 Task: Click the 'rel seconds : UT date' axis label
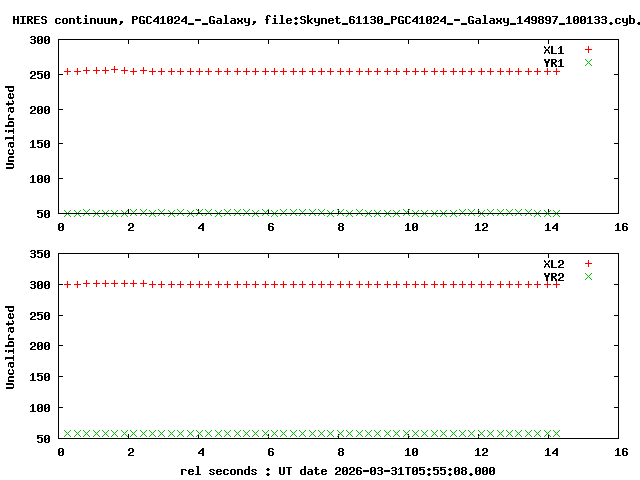pos(338,471)
